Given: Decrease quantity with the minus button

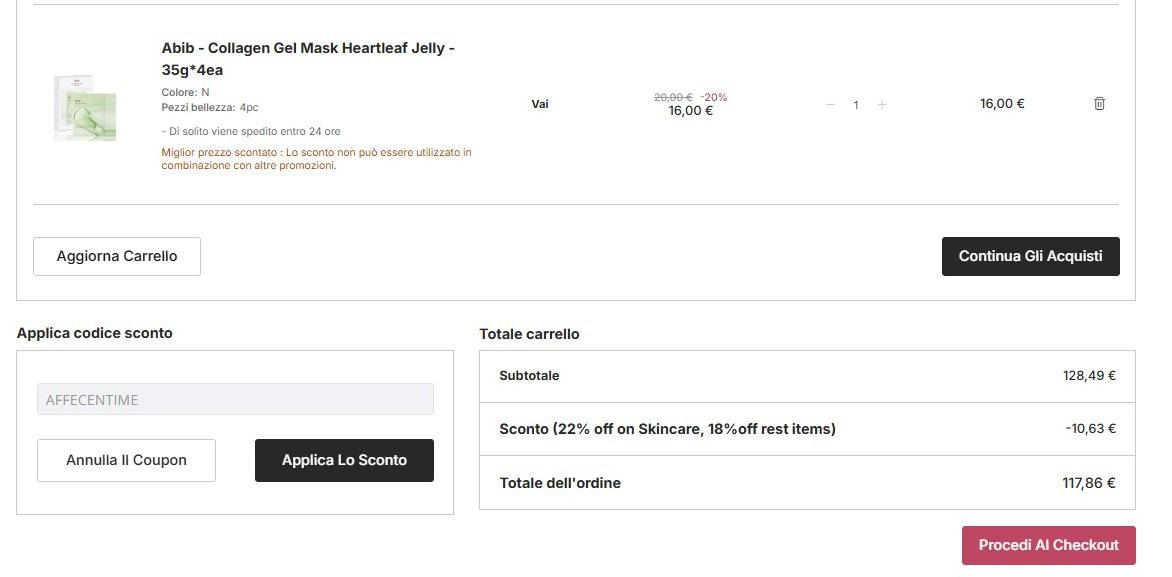Looking at the screenshot, I should pyautogui.click(x=830, y=105).
